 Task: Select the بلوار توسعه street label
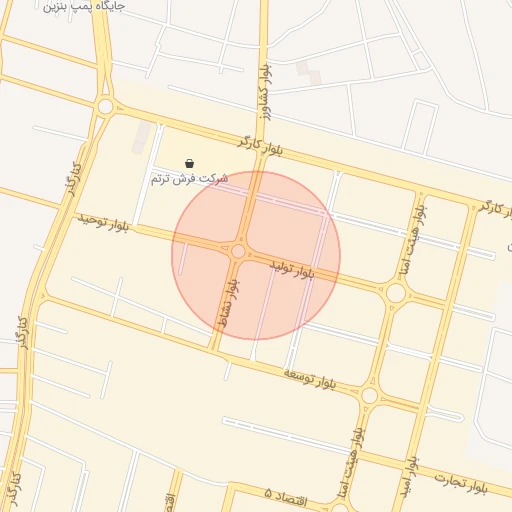coord(310,379)
